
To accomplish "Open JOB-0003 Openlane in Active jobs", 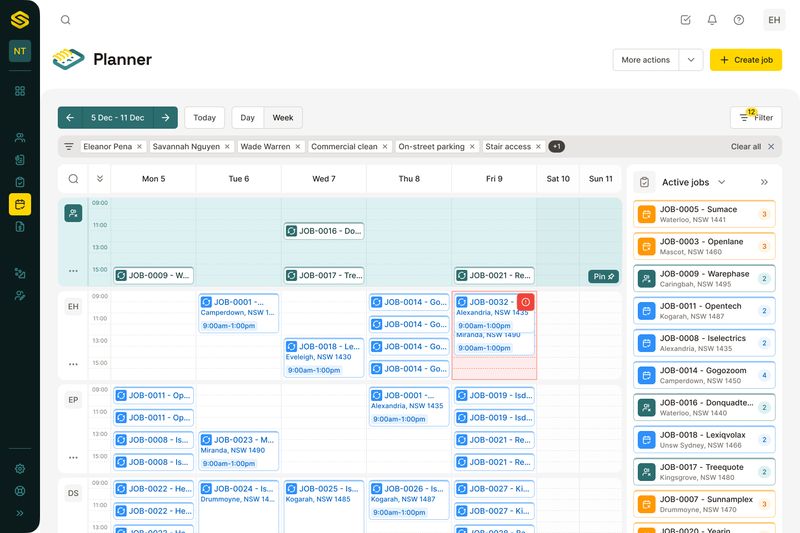I will [x=704, y=246].
